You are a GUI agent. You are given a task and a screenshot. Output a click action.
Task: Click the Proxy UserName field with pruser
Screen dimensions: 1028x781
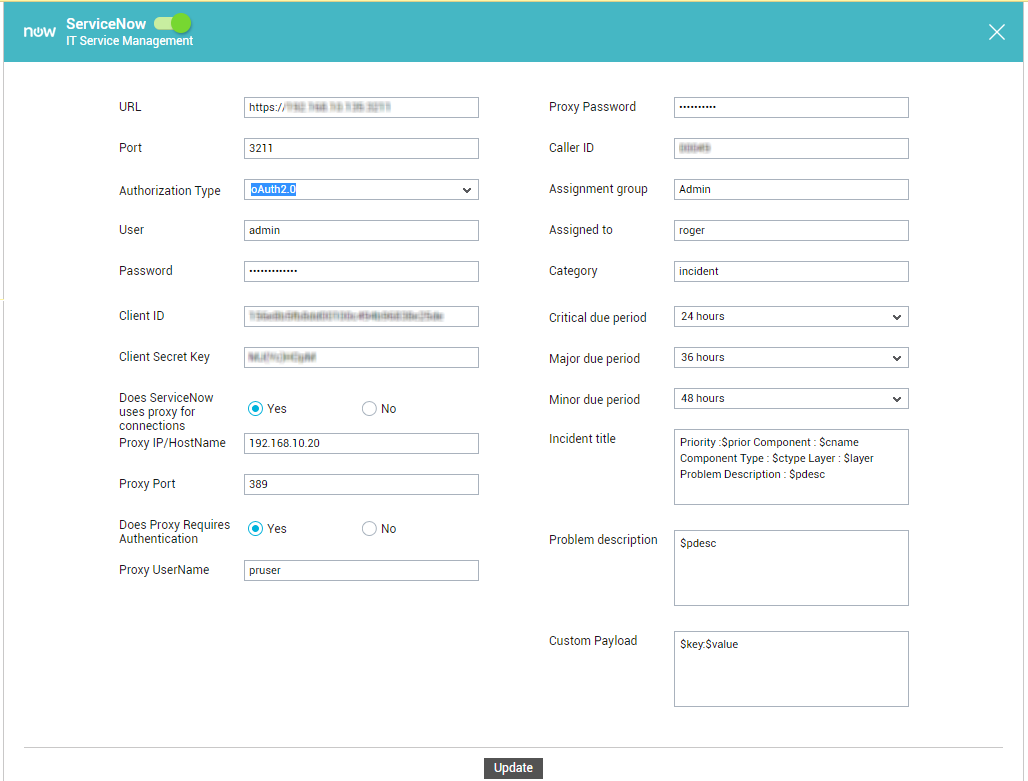(361, 571)
